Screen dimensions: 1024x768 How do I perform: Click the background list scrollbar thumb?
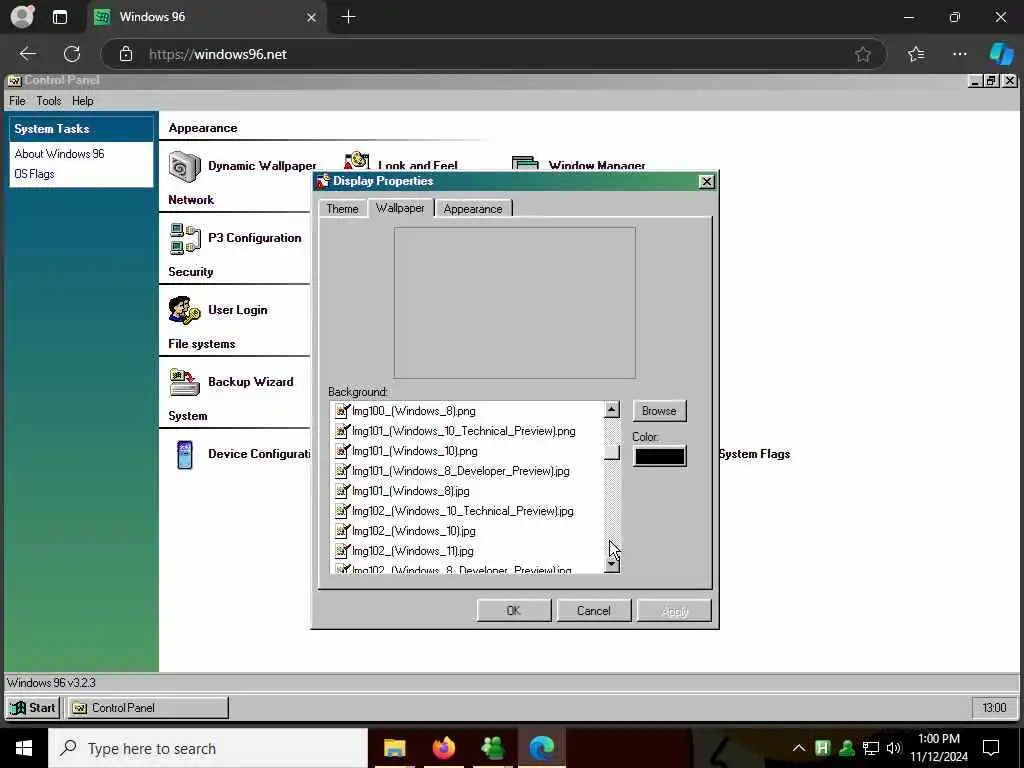pyautogui.click(x=612, y=452)
